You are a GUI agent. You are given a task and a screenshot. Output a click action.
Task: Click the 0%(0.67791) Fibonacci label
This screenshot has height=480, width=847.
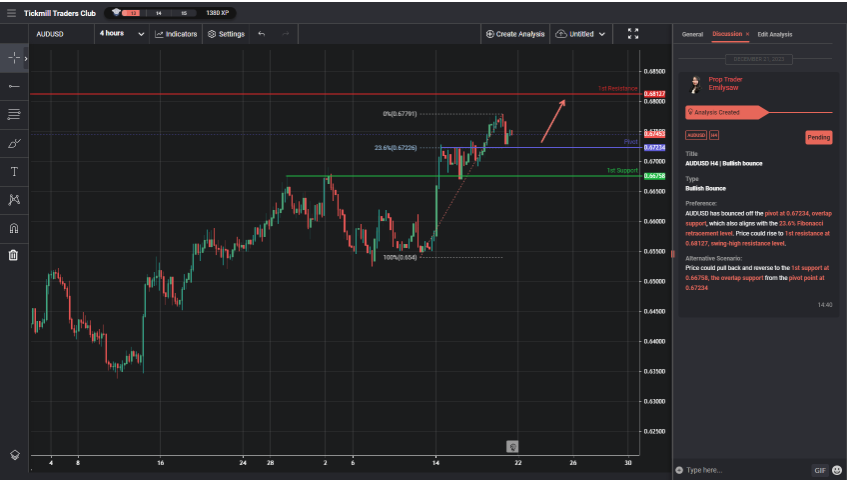click(x=400, y=114)
